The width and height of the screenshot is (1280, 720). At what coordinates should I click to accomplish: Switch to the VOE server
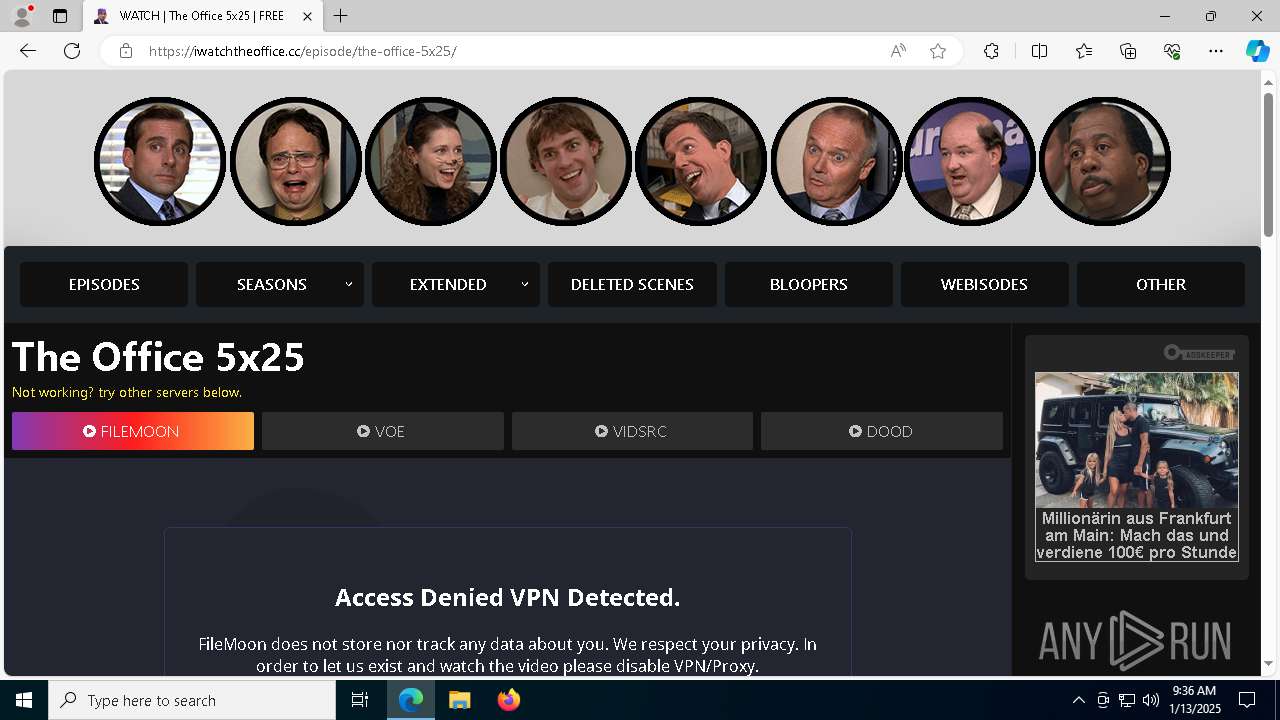coord(383,431)
